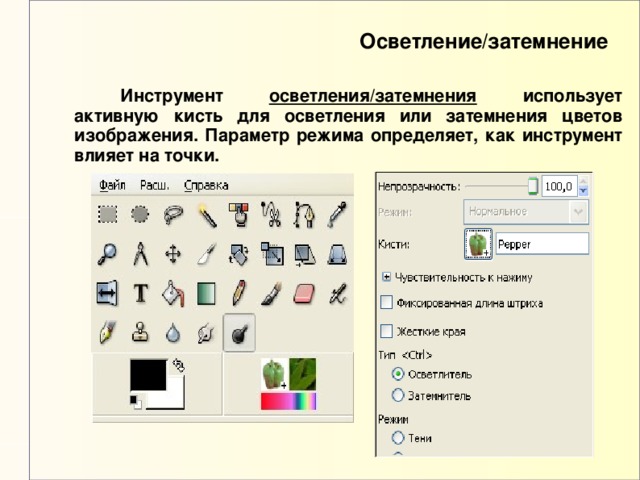Choose the Perspective tool
The width and height of the screenshot is (640, 480).
tap(337, 255)
